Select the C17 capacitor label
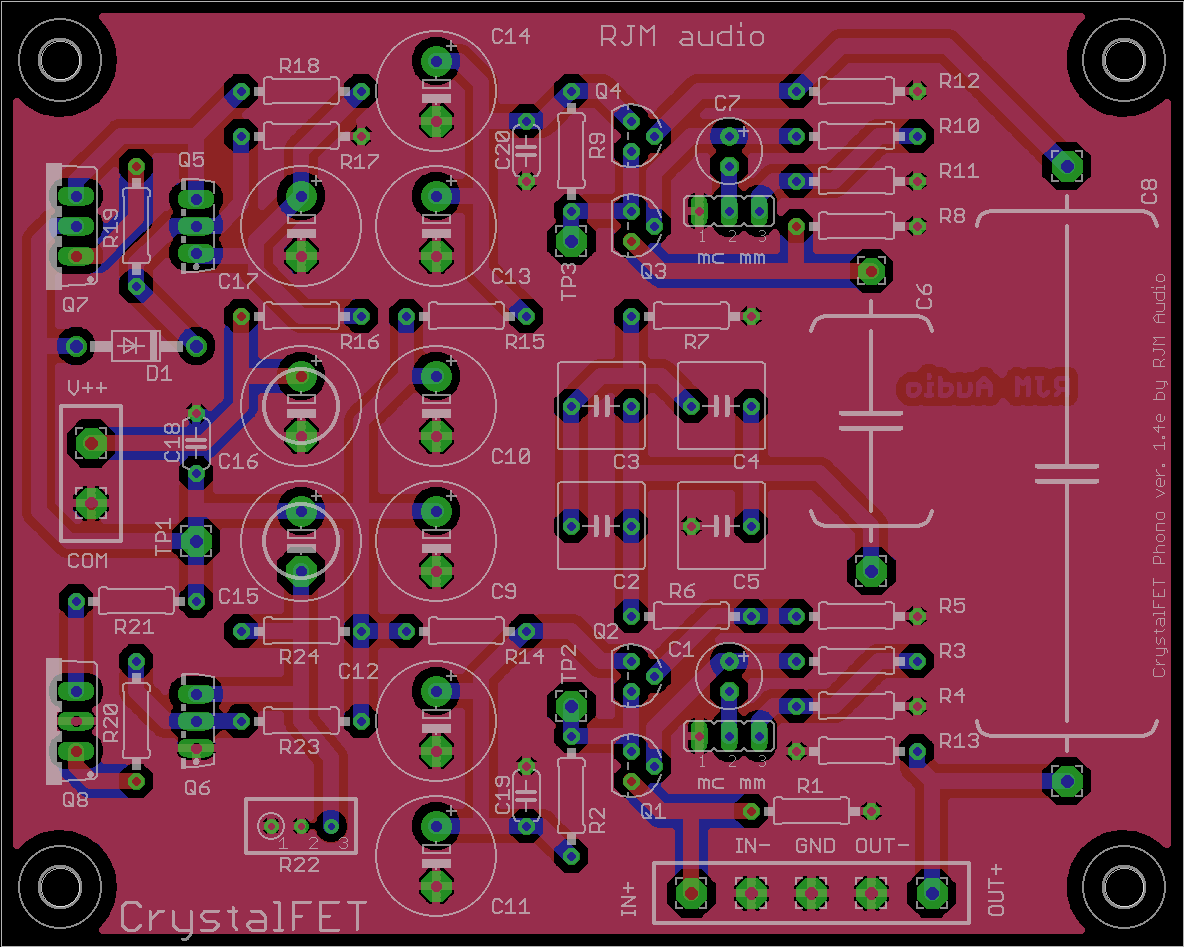1184x947 pixels. point(238,282)
